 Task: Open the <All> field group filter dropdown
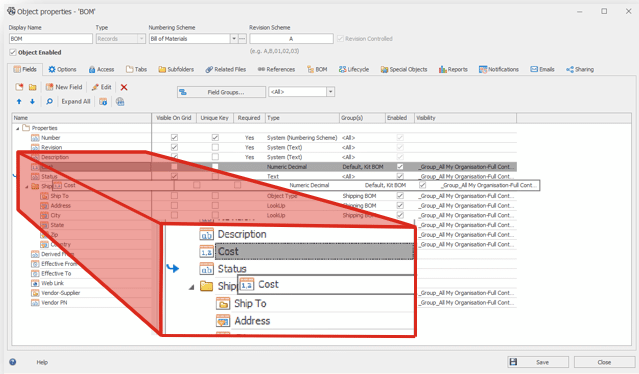[331, 92]
